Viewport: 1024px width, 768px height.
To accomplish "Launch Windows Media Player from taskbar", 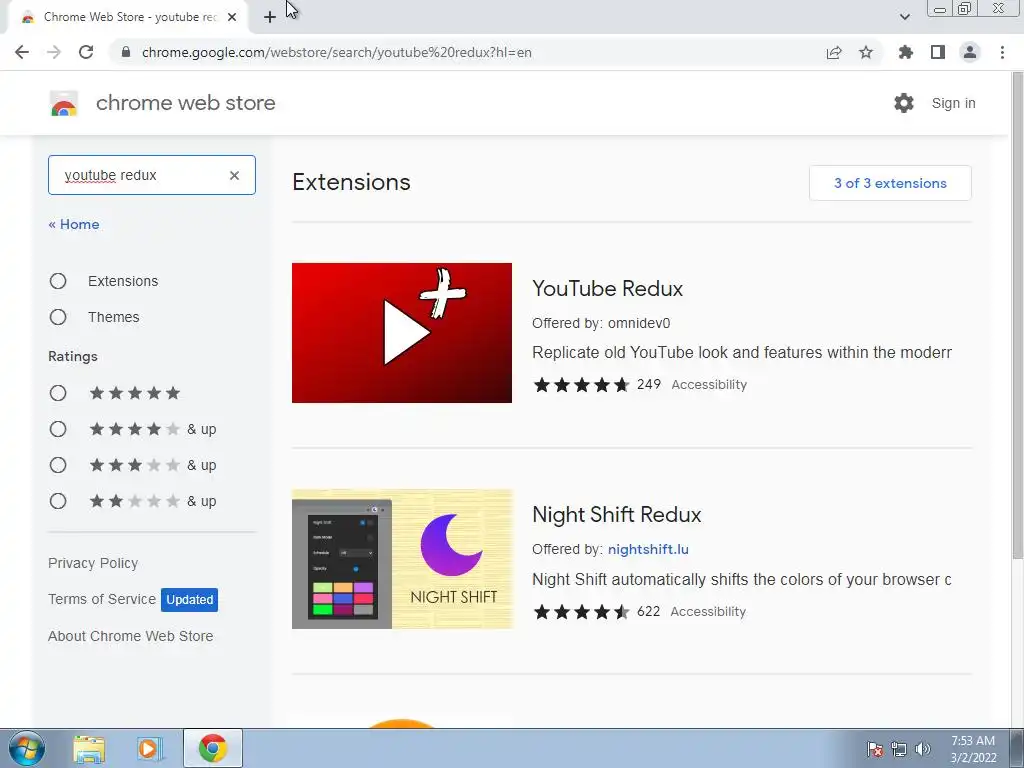I will 150,748.
